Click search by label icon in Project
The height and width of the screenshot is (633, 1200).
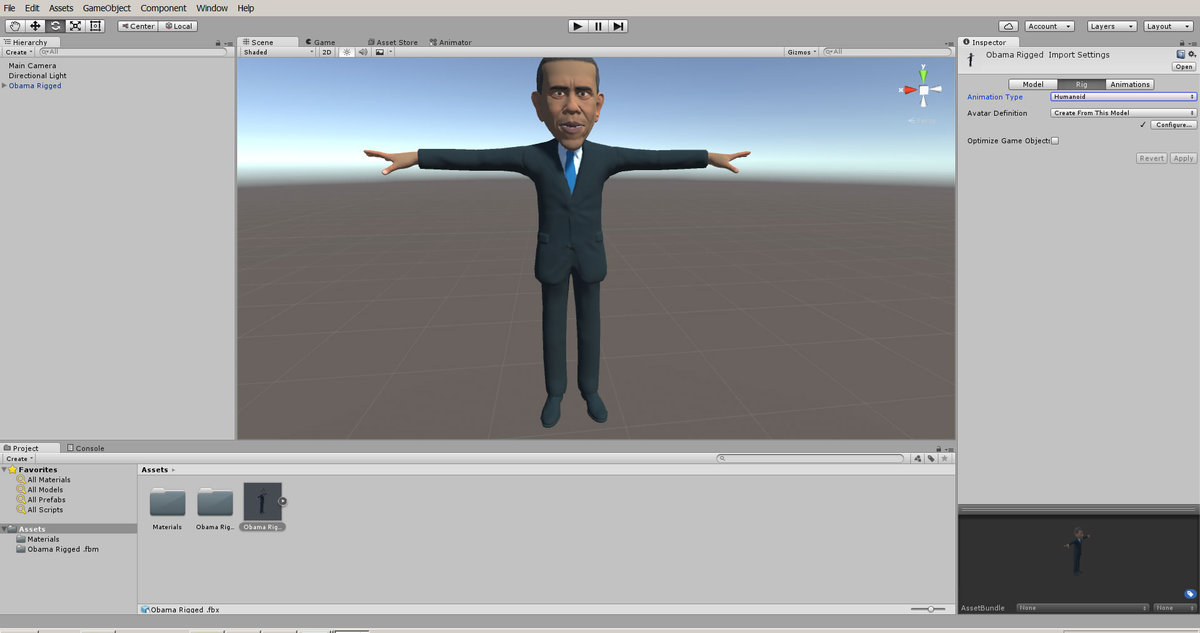[x=931, y=458]
